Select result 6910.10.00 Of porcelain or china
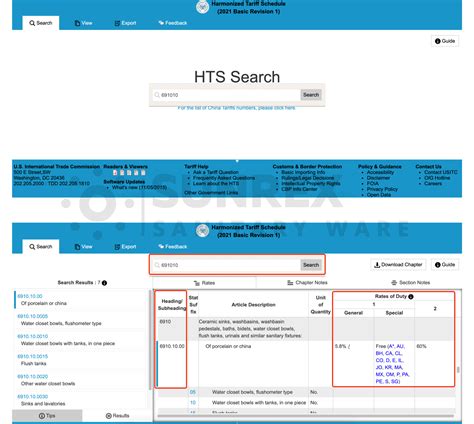 click(x=81, y=300)
